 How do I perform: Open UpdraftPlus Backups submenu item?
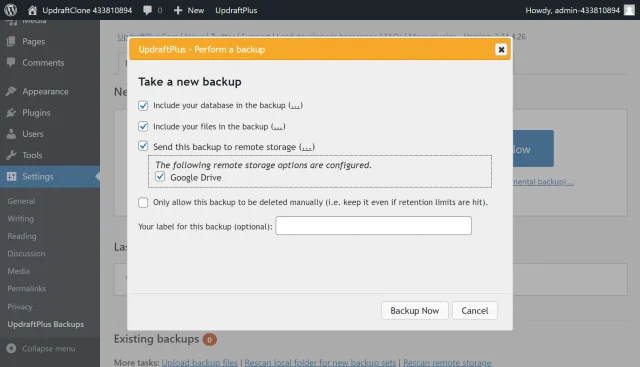(46, 324)
